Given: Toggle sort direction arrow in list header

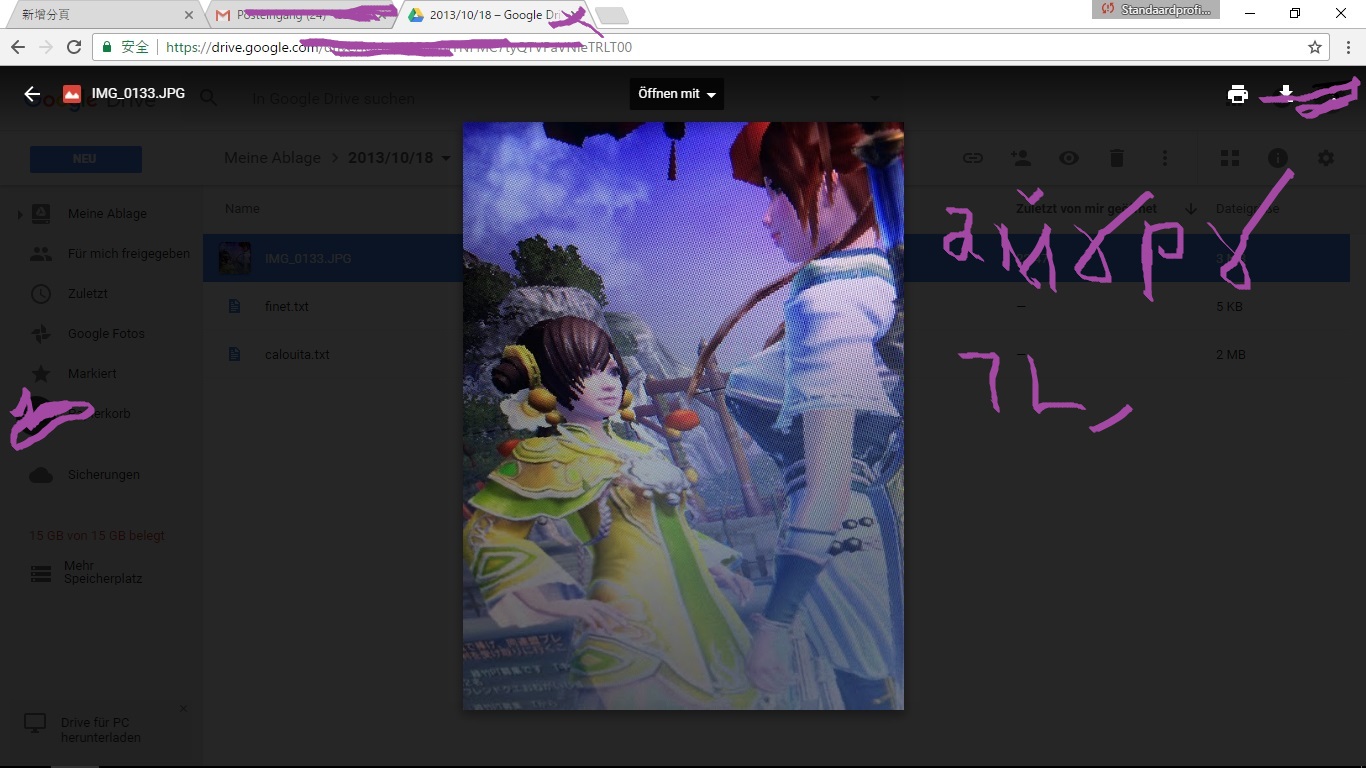Looking at the screenshot, I should pos(1191,209).
